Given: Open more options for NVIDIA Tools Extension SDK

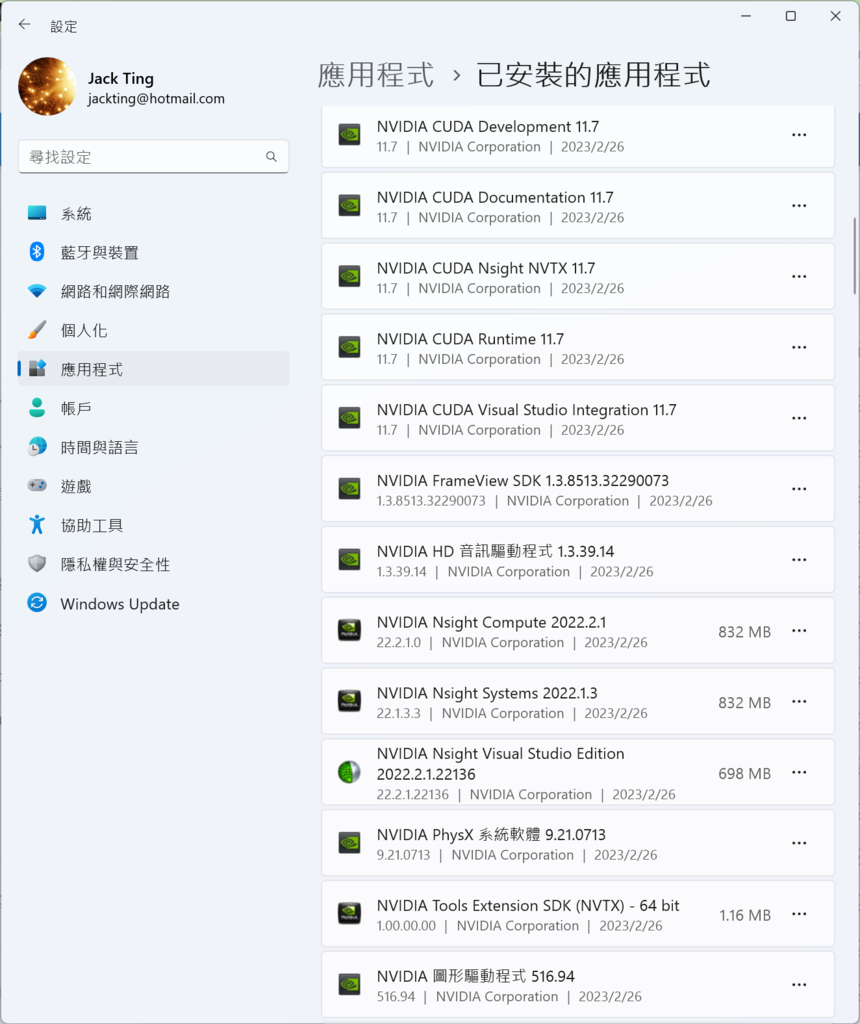Looking at the screenshot, I should (799, 914).
